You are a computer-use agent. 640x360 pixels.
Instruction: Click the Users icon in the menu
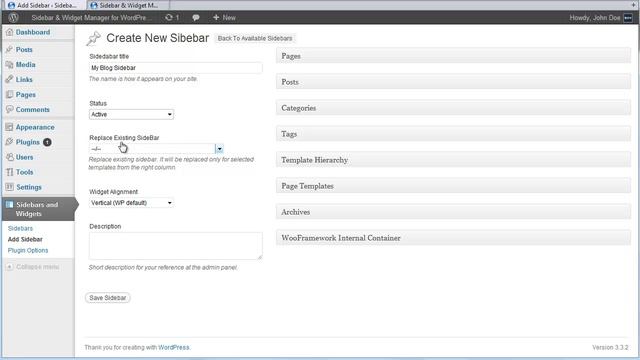point(9,157)
